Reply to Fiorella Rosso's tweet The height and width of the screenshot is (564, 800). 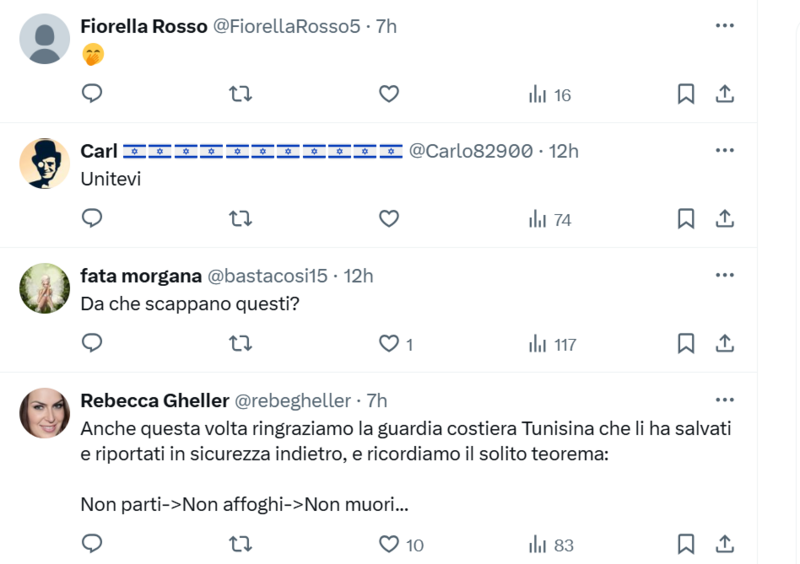(92, 94)
